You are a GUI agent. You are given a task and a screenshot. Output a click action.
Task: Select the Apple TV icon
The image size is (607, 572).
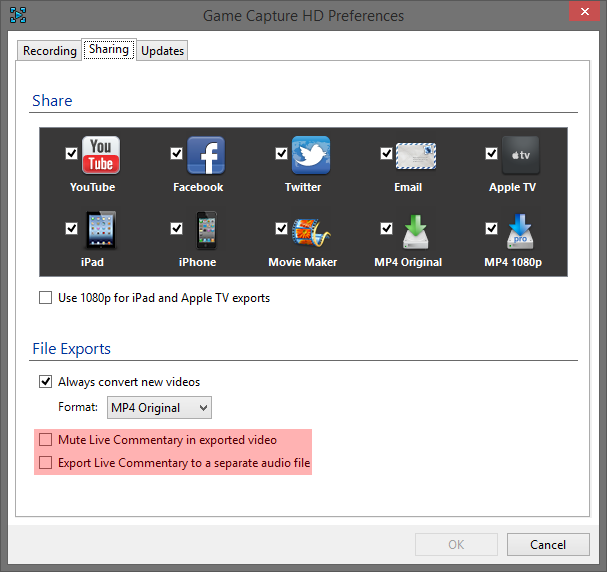(520, 156)
